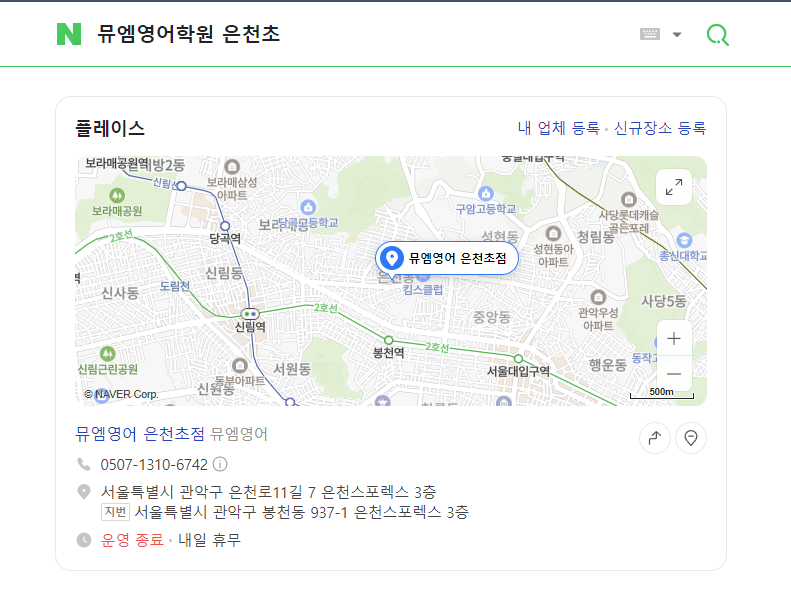The height and width of the screenshot is (599, 791).
Task: Click the 신사동 label on map
Action: pyautogui.click(x=120, y=293)
